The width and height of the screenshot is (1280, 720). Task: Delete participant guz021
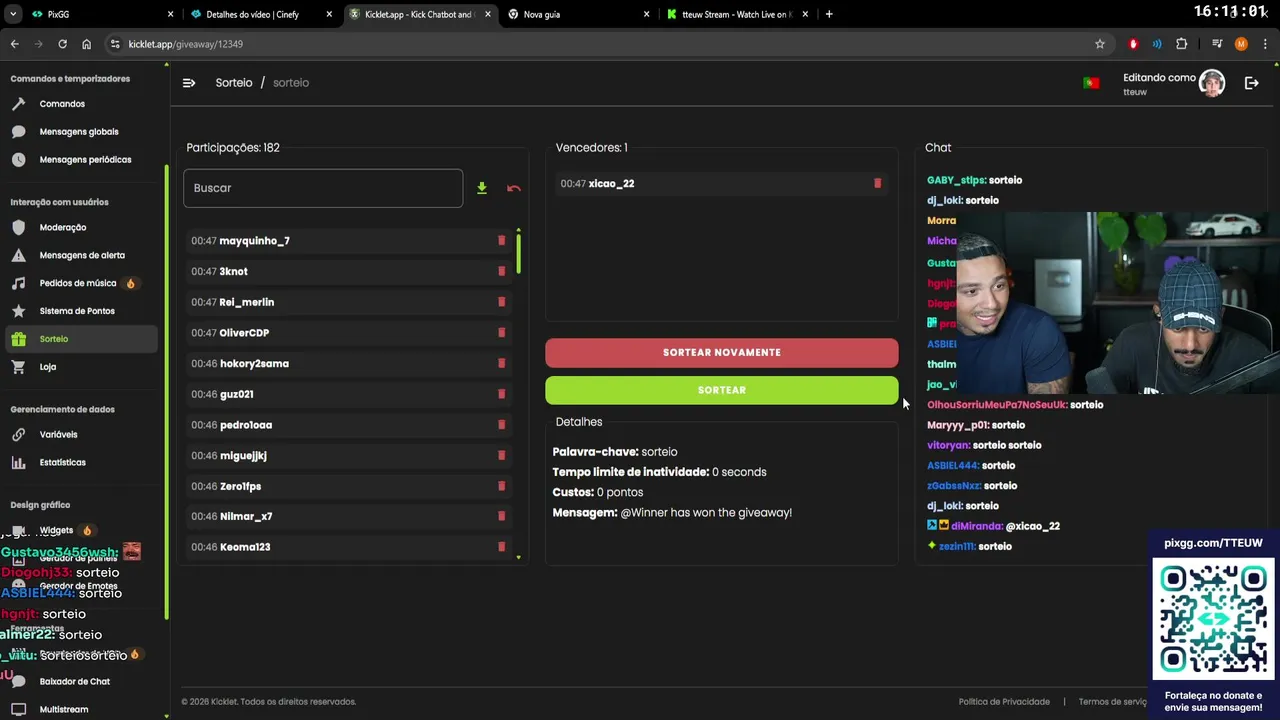pyautogui.click(x=502, y=394)
